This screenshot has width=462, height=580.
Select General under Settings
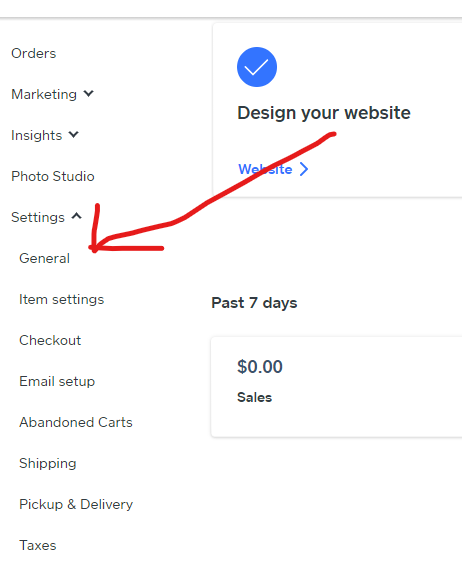tap(44, 258)
